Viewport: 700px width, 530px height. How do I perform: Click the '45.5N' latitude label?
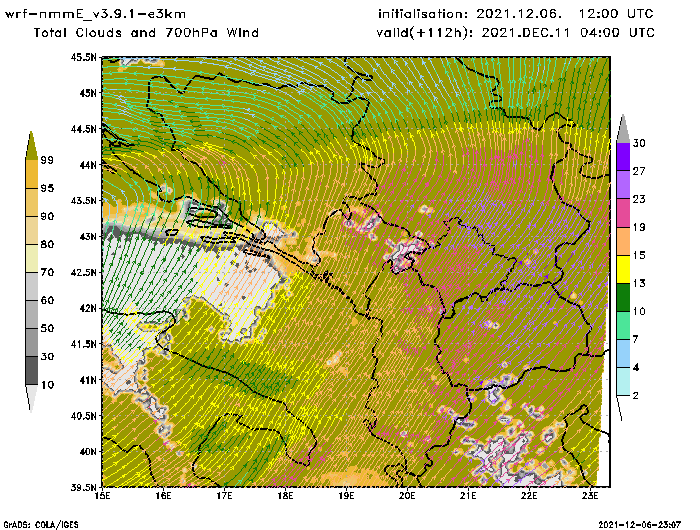[x=83, y=57]
